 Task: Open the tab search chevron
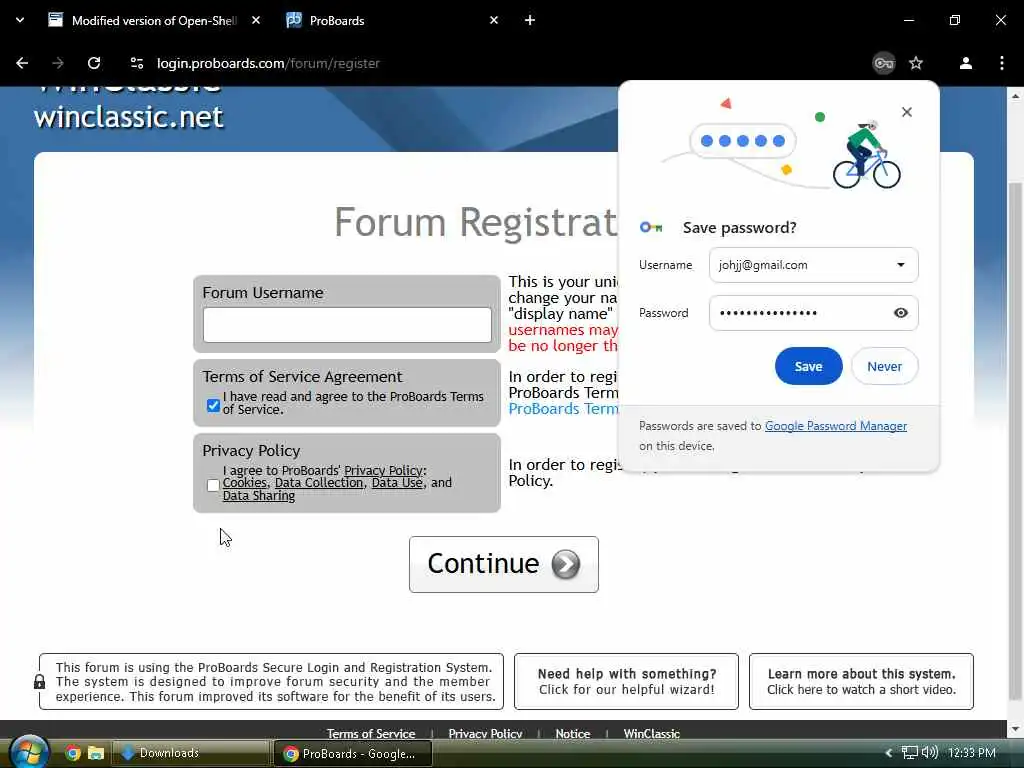click(x=20, y=20)
